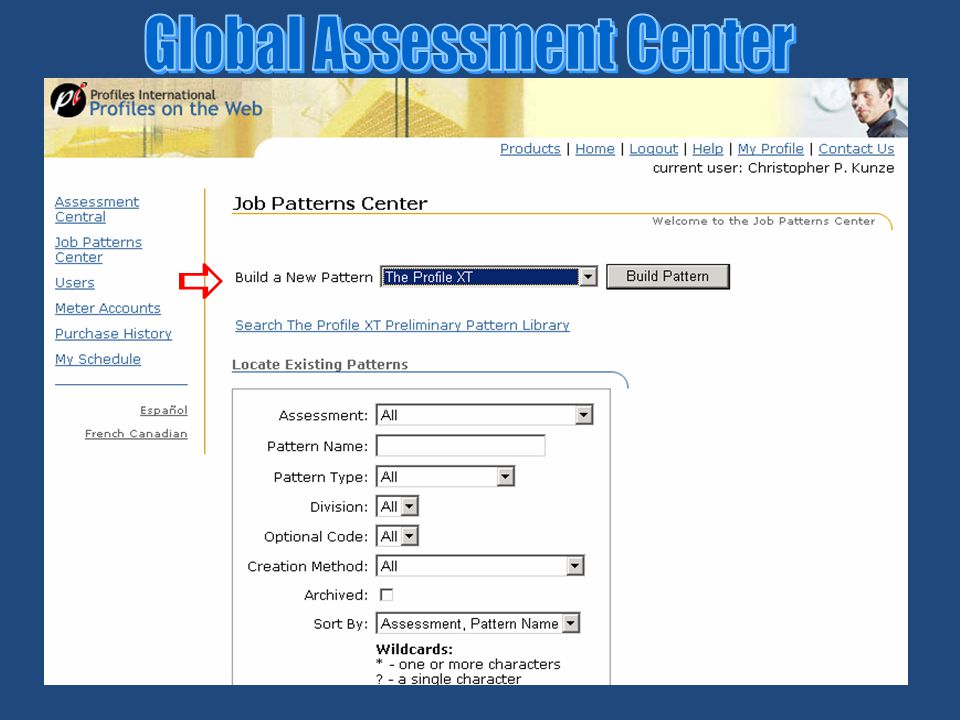Click the 'Welcome to the Job Patterns Center' text
Image resolution: width=960 pixels, height=720 pixels.
click(x=763, y=221)
